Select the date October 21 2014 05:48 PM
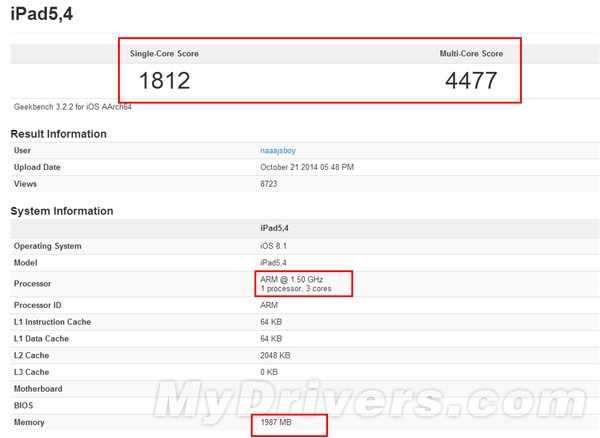 307,167
